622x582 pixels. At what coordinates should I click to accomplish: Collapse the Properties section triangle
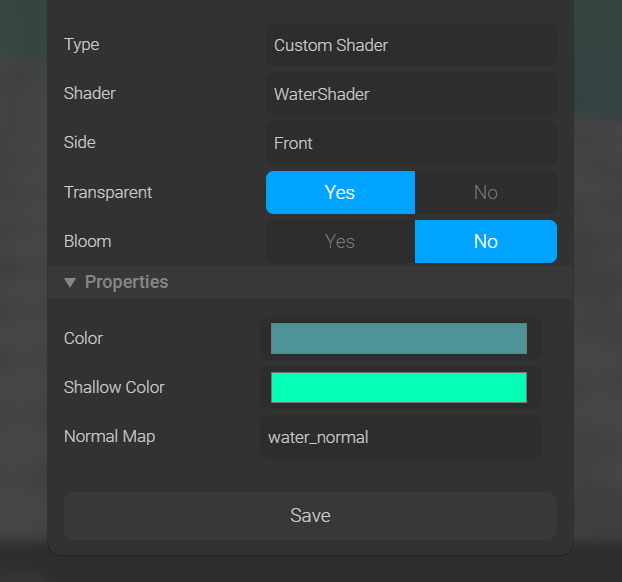click(70, 283)
